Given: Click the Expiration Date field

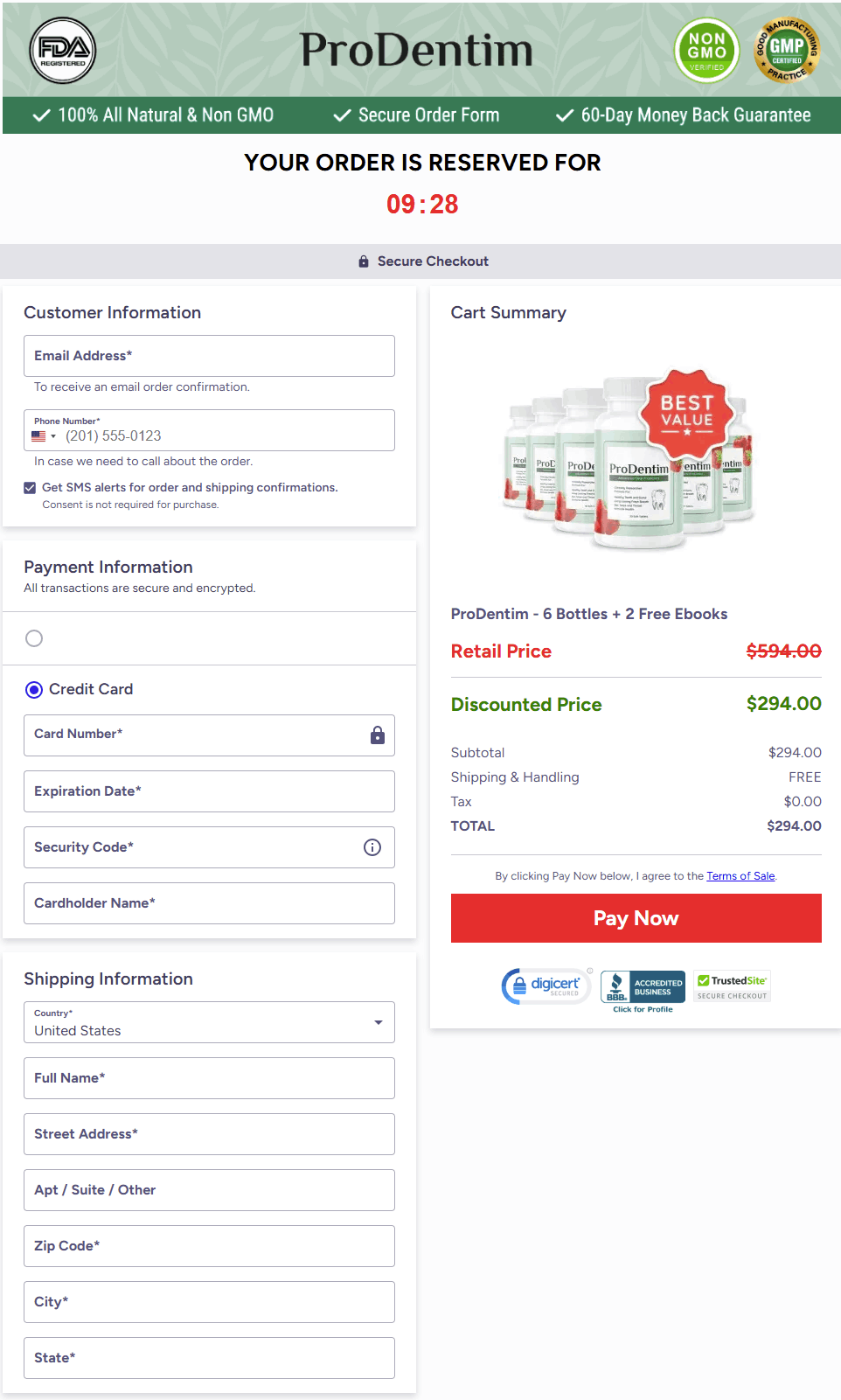Looking at the screenshot, I should point(209,791).
